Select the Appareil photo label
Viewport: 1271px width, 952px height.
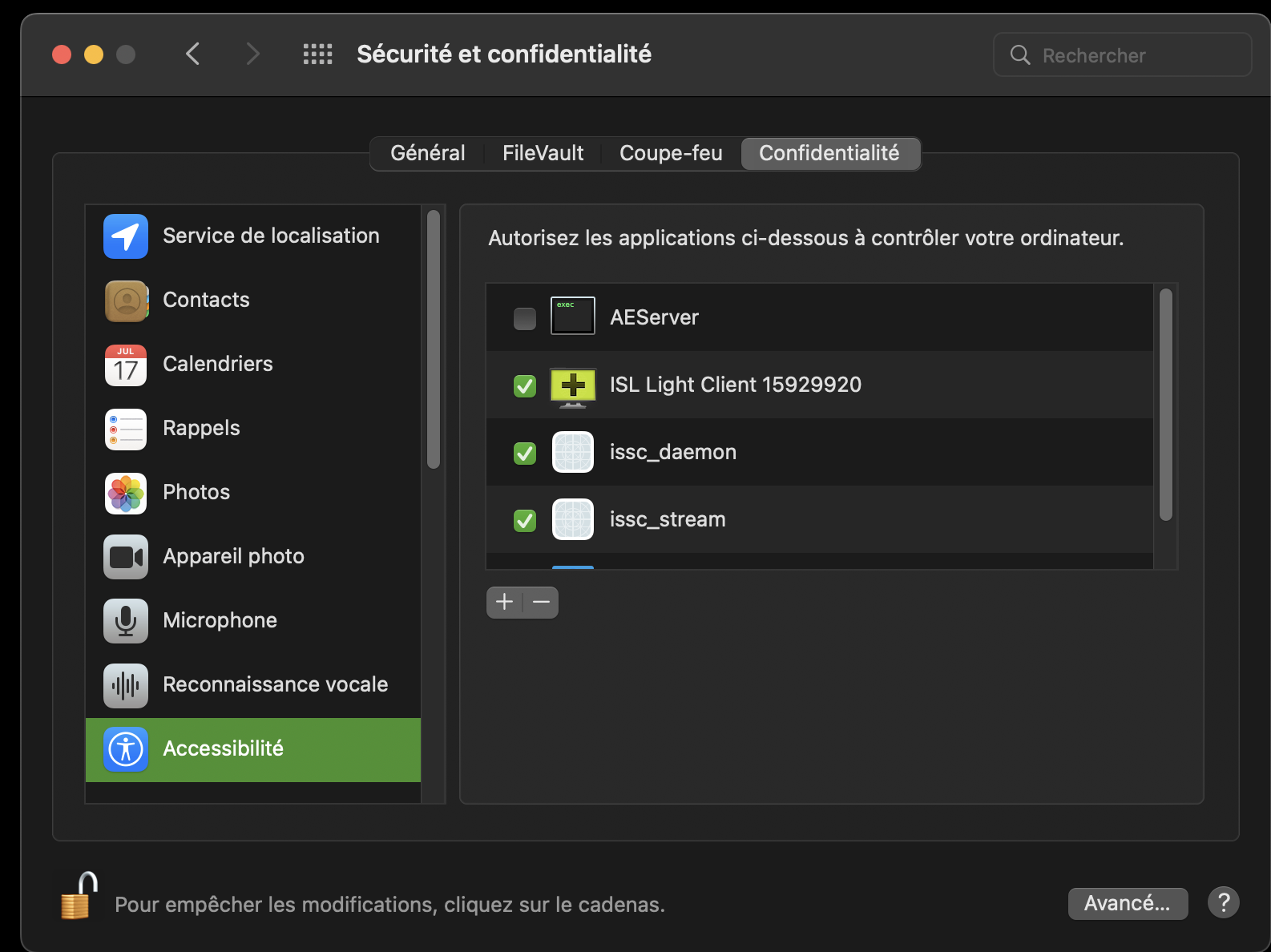click(x=233, y=556)
